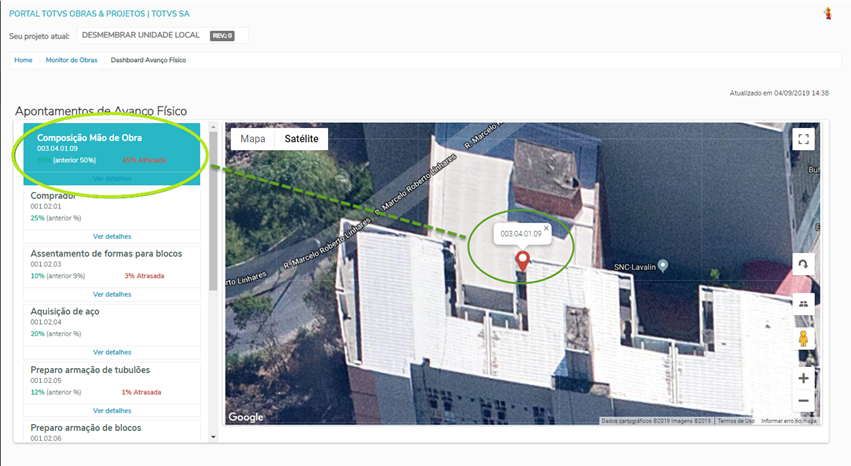The image size is (851, 466).
Task: Toggle the 45-degree tilt view
Action: tap(803, 304)
